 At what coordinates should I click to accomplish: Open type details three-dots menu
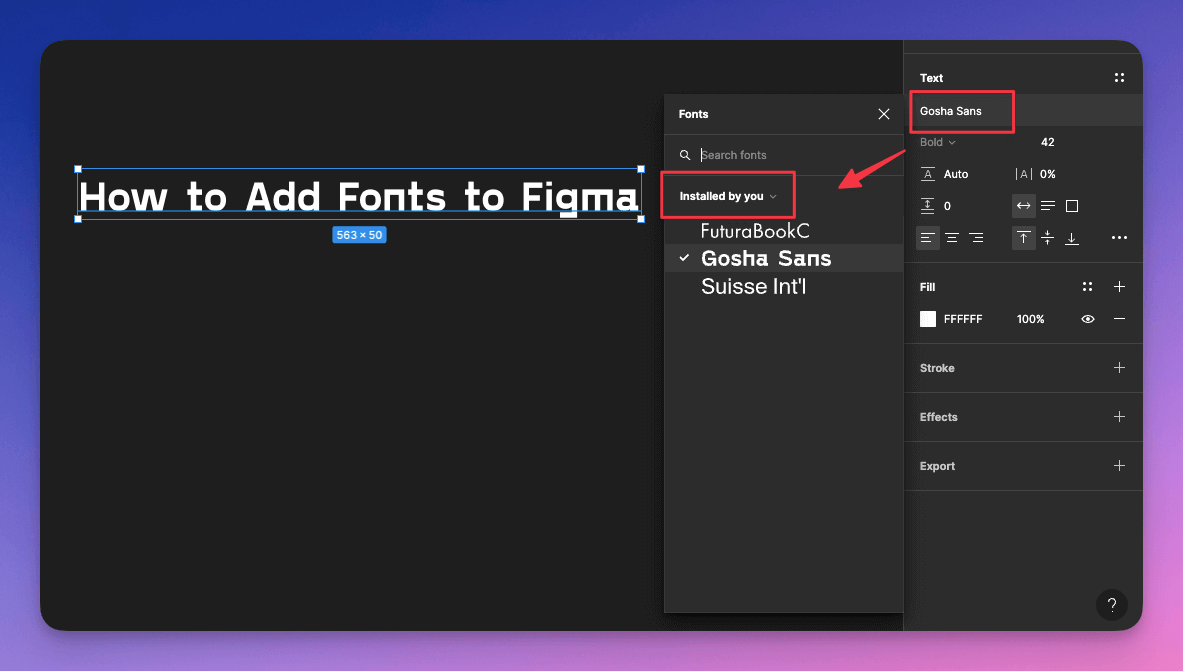click(1119, 238)
